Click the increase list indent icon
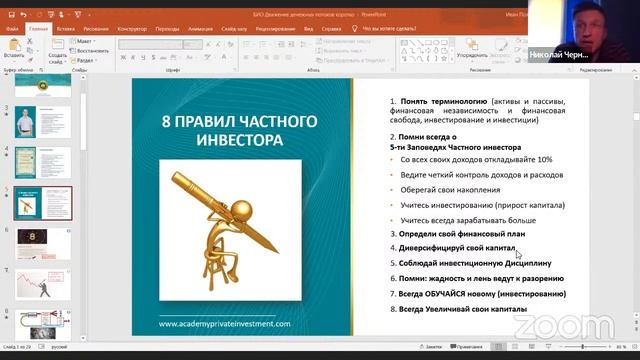Viewport: 640px width, 360px height. click(x=291, y=44)
